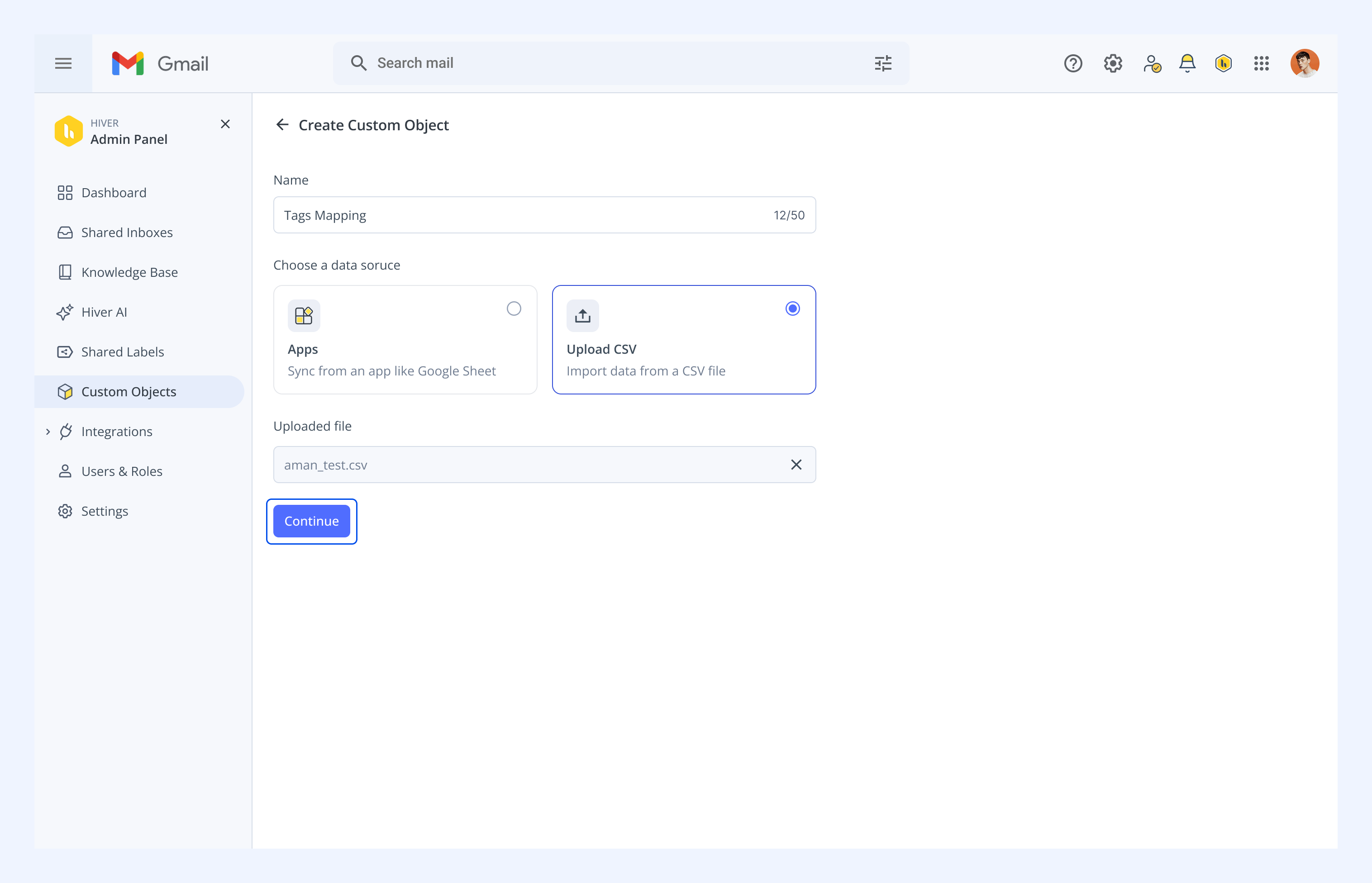Go back using the arrow beside Create Custom Object
The width and height of the screenshot is (1372, 883).
(x=281, y=124)
